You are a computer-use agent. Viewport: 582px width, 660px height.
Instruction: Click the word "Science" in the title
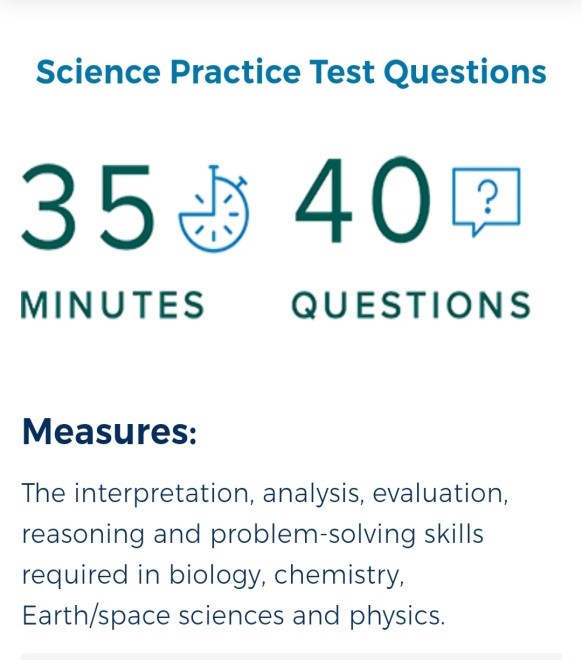98,72
